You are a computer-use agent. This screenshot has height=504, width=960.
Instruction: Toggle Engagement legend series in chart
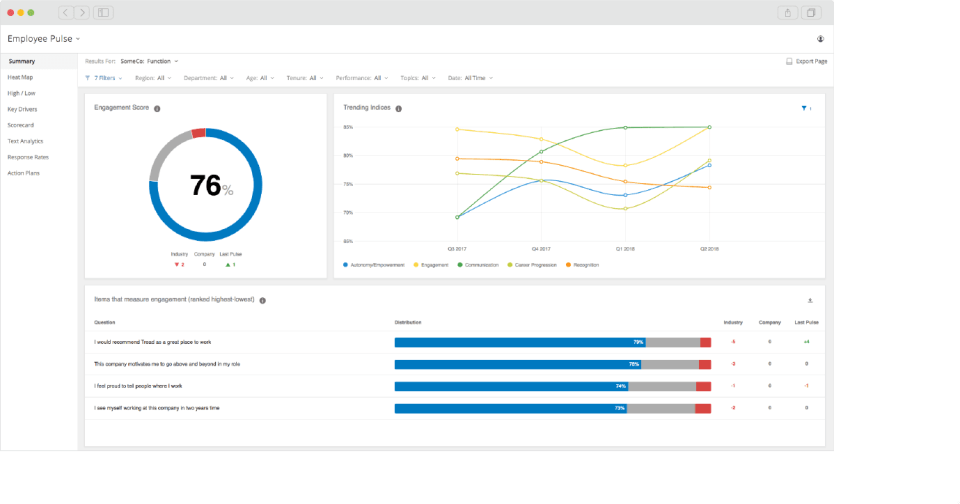(x=431, y=265)
